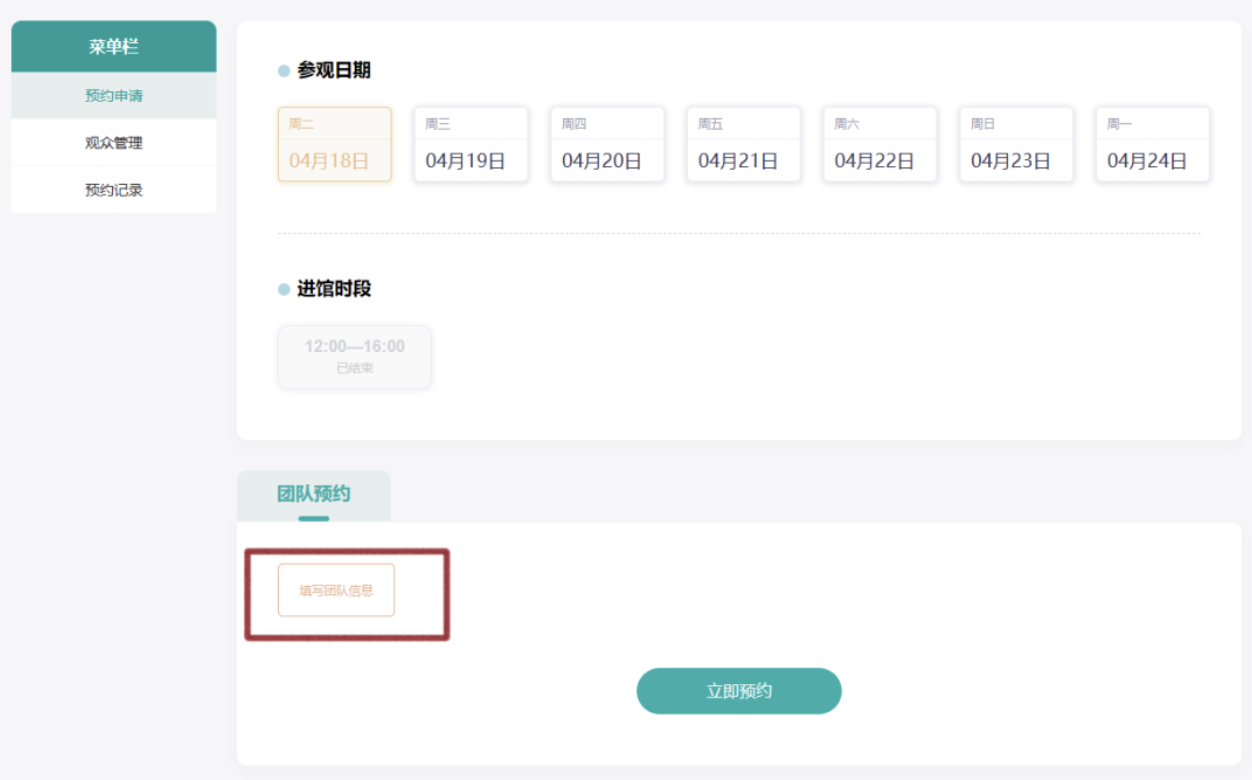
Task: Choose 周四 04月20日 as visit date
Action: pyautogui.click(x=607, y=145)
